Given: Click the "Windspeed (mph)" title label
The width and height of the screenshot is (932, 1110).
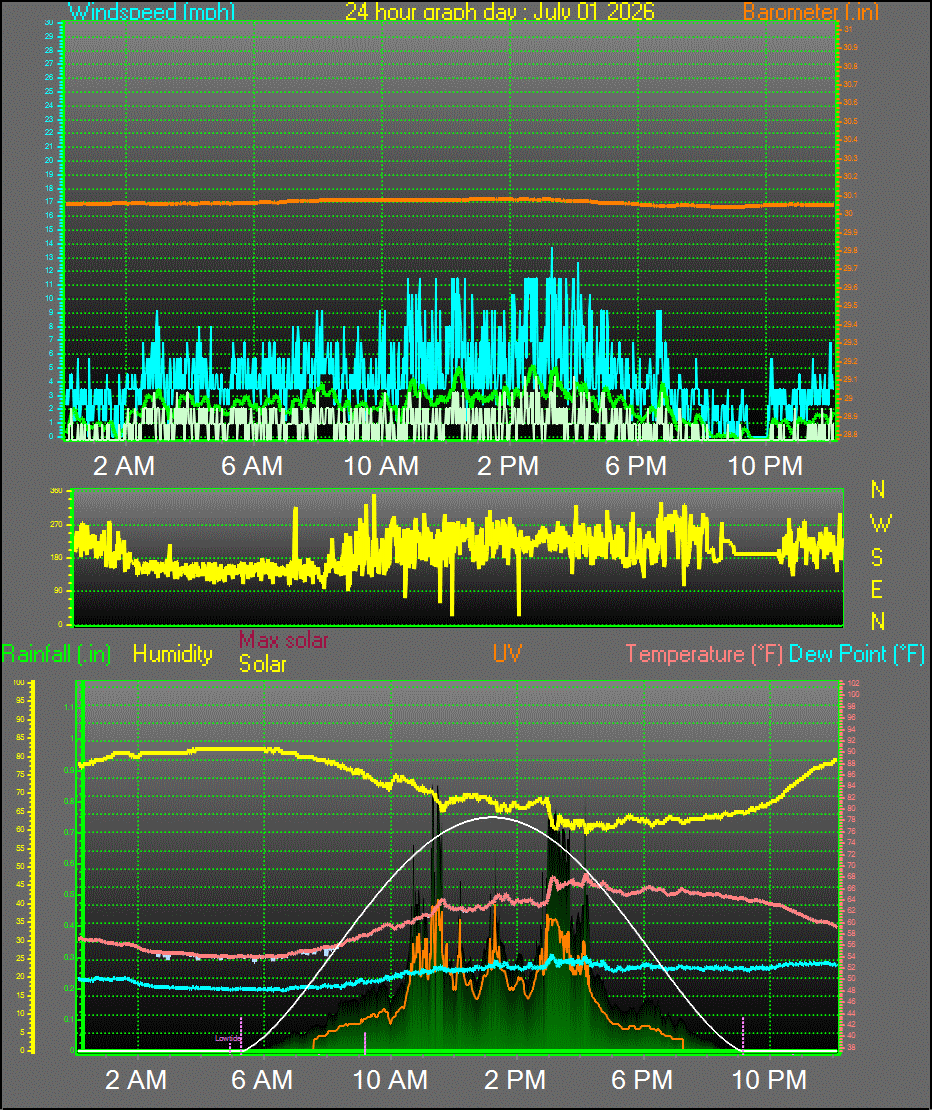Looking at the screenshot, I should tap(151, 11).
